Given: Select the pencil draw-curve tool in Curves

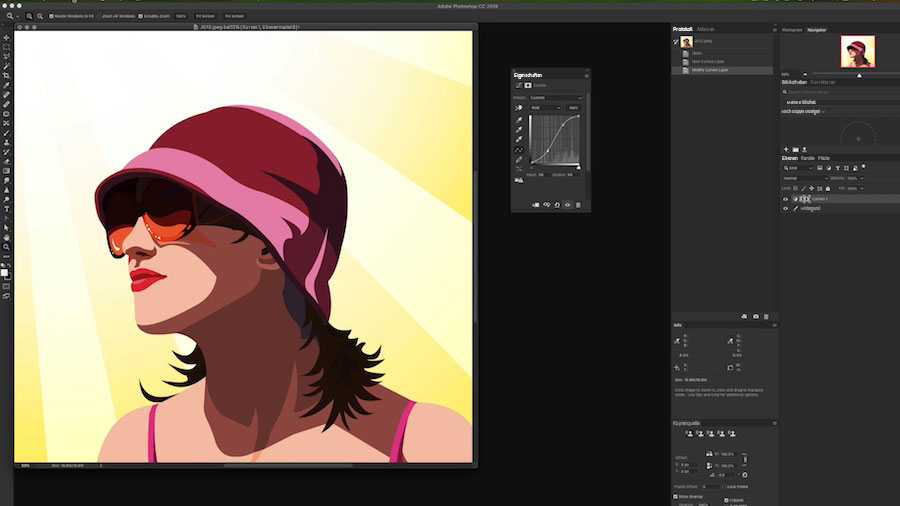Looking at the screenshot, I should pyautogui.click(x=519, y=159).
